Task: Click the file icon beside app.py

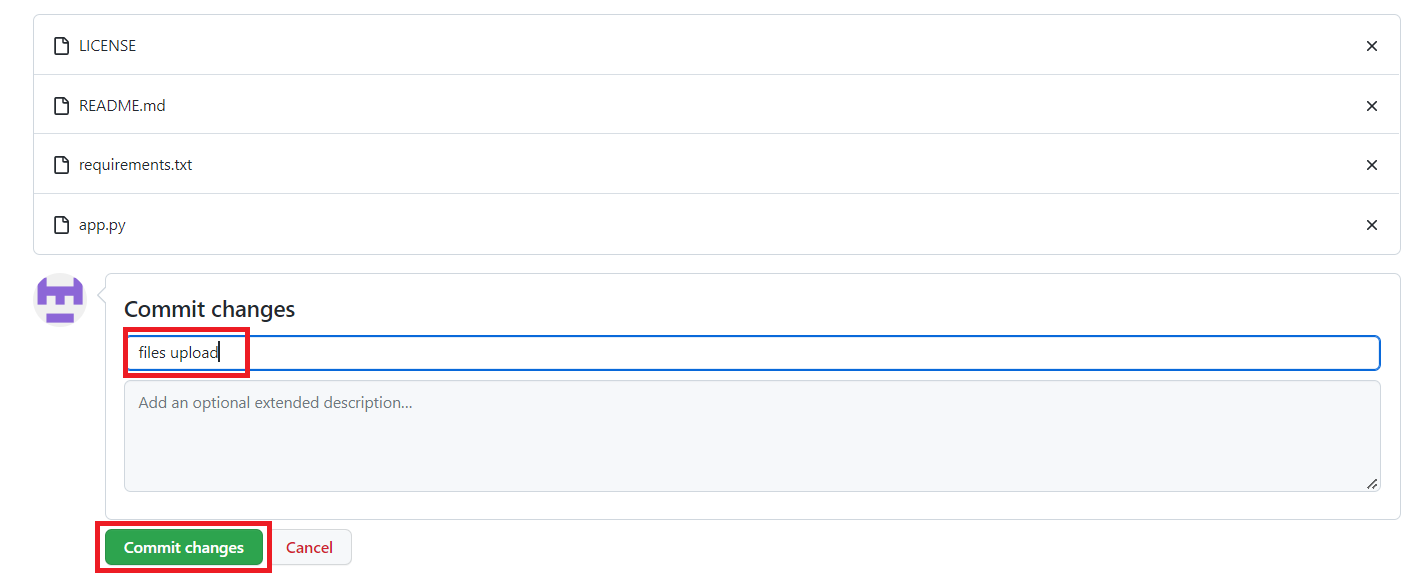Action: tap(61, 225)
